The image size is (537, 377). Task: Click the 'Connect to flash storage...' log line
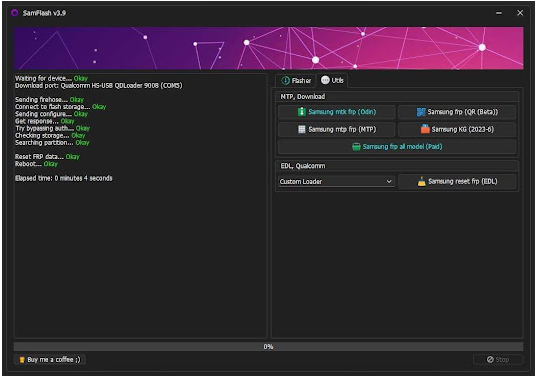point(61,107)
